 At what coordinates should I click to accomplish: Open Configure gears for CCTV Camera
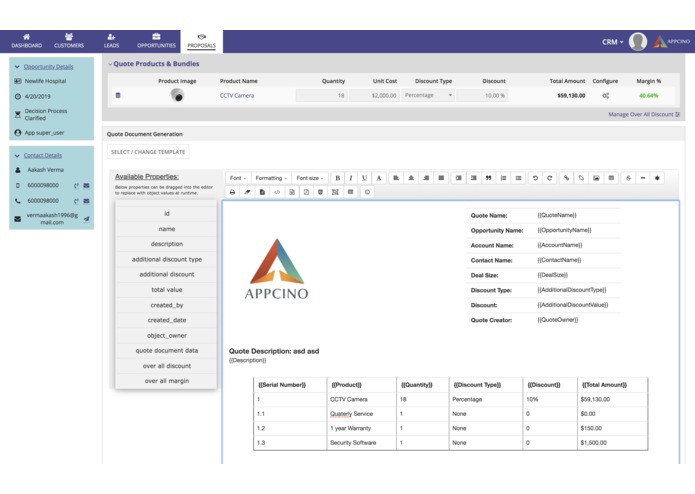(x=605, y=95)
